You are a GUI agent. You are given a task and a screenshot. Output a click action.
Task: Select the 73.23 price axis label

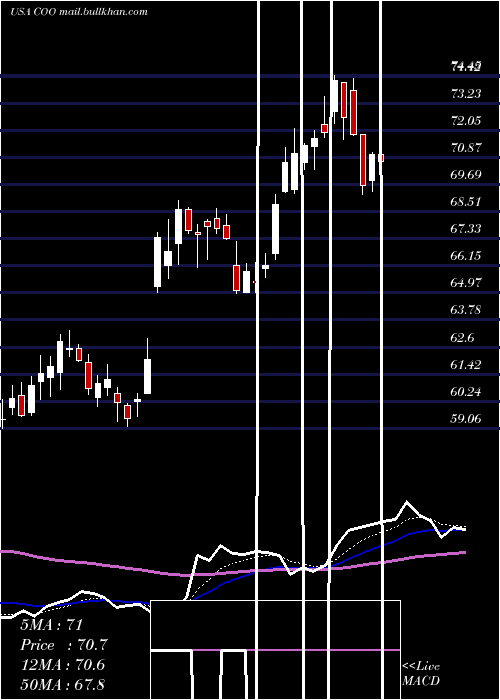click(x=467, y=94)
